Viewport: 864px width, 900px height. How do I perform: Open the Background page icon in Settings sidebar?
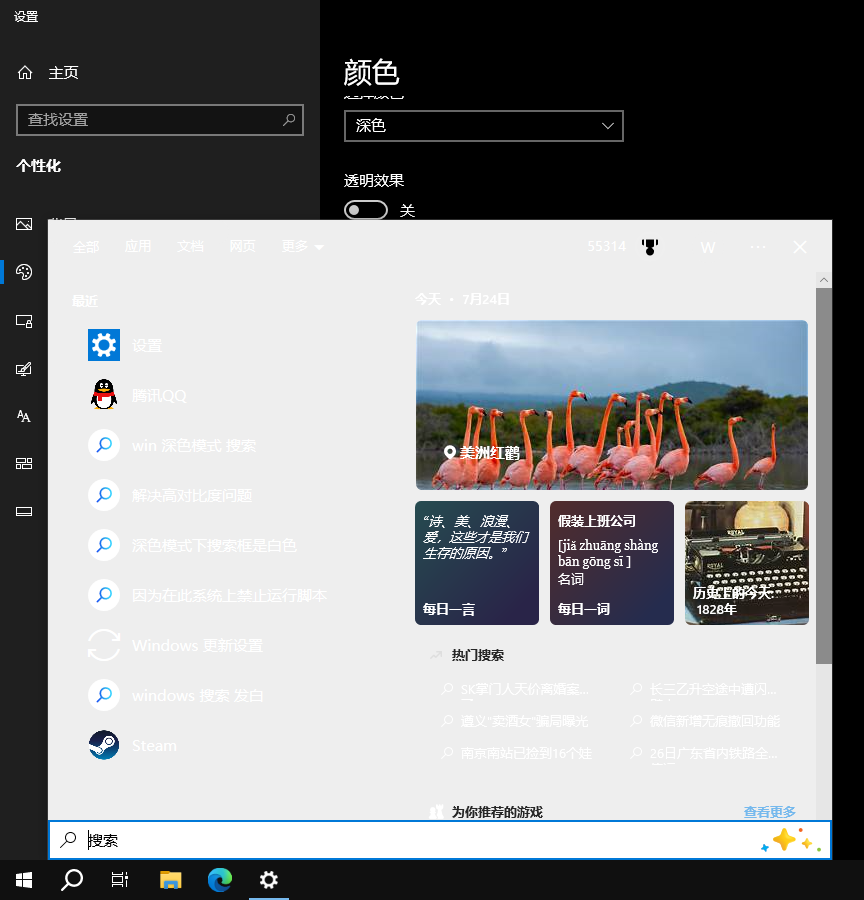(24, 224)
